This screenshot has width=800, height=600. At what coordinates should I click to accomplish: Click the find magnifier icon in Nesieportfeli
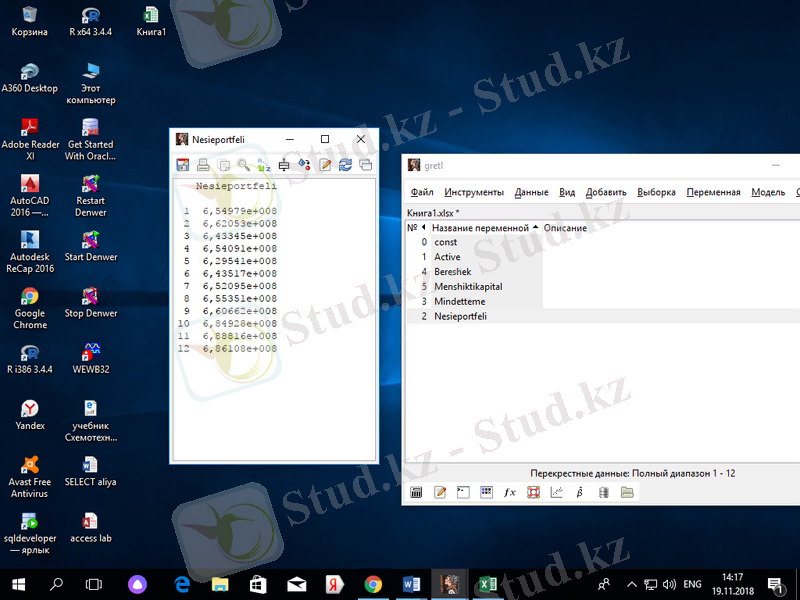click(x=244, y=165)
